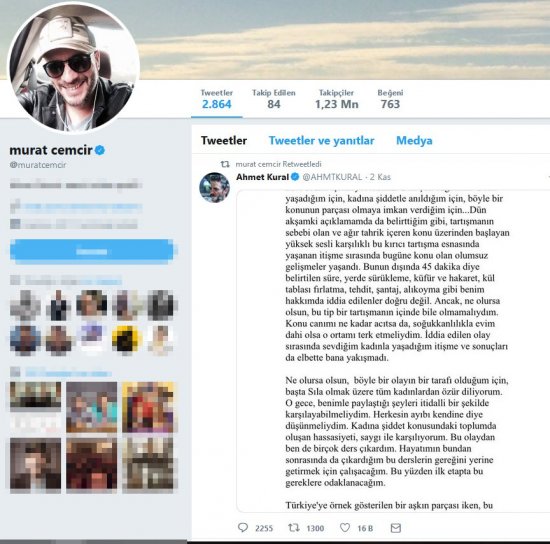
Task: View Beğeni 763 likes
Action: (390, 99)
